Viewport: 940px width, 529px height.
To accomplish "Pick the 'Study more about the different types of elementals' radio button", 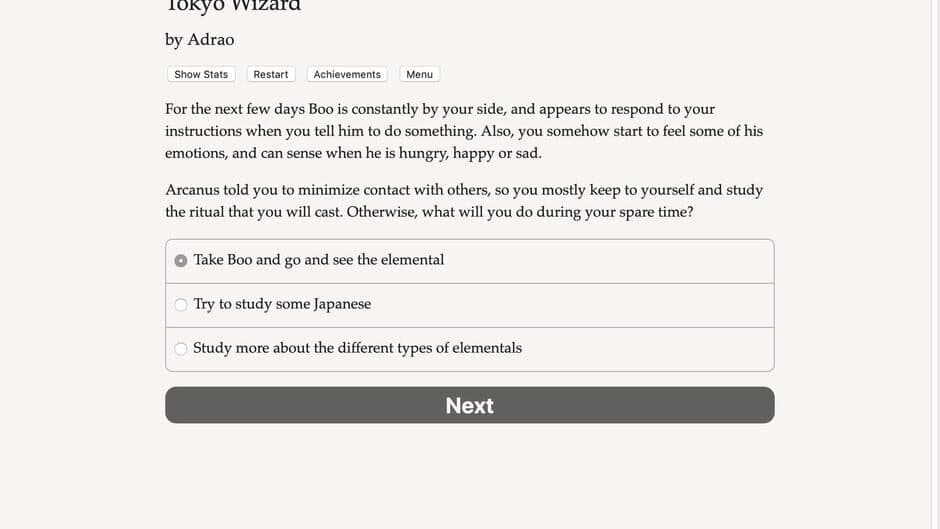I will coord(180,349).
